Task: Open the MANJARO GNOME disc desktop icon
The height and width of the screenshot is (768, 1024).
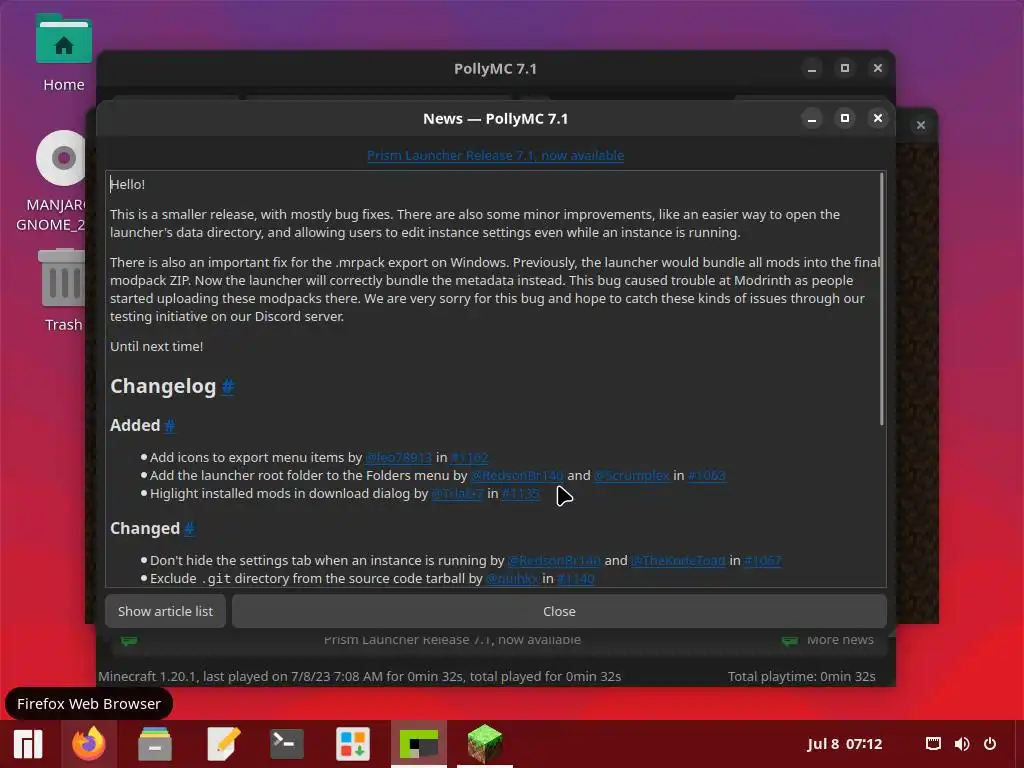Action: tap(60, 181)
